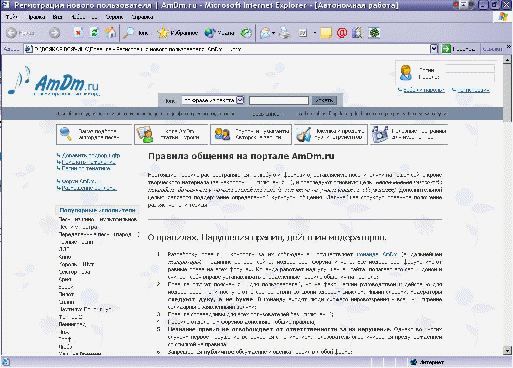Open History with the clock icon
Screen dimensions: 513x368
tap(246, 33)
